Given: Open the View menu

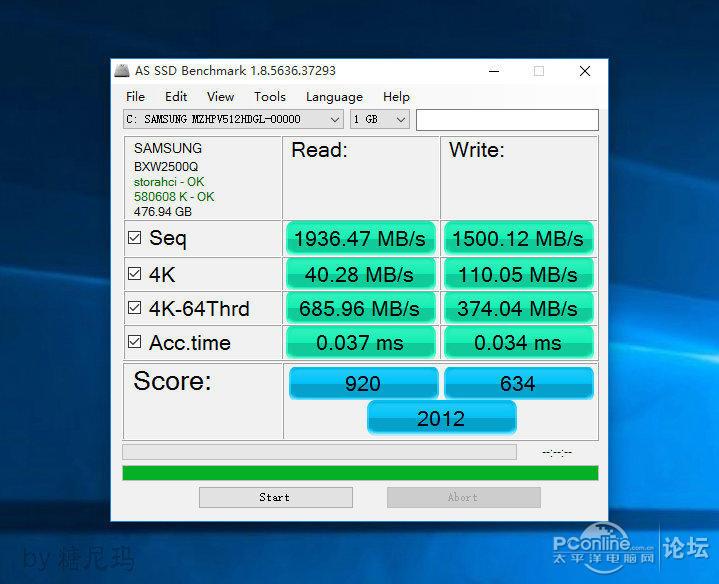Looking at the screenshot, I should [220, 97].
